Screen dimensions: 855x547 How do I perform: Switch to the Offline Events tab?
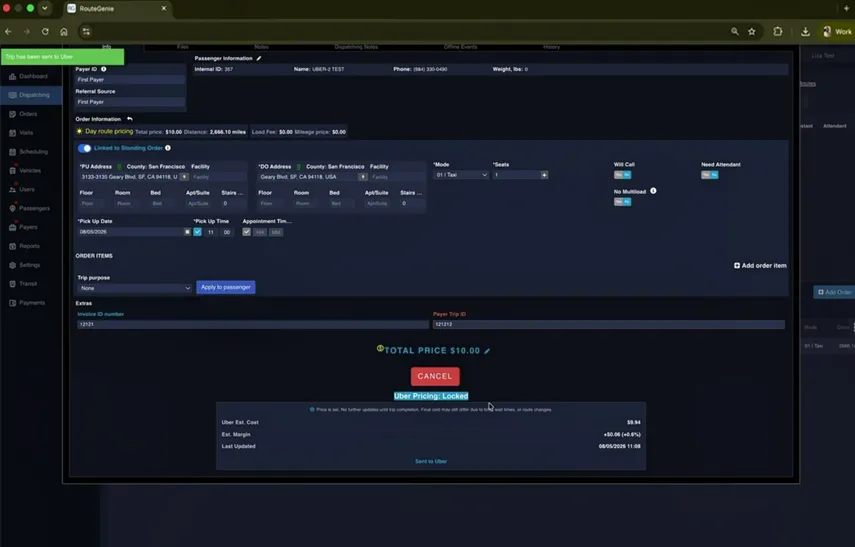460,47
